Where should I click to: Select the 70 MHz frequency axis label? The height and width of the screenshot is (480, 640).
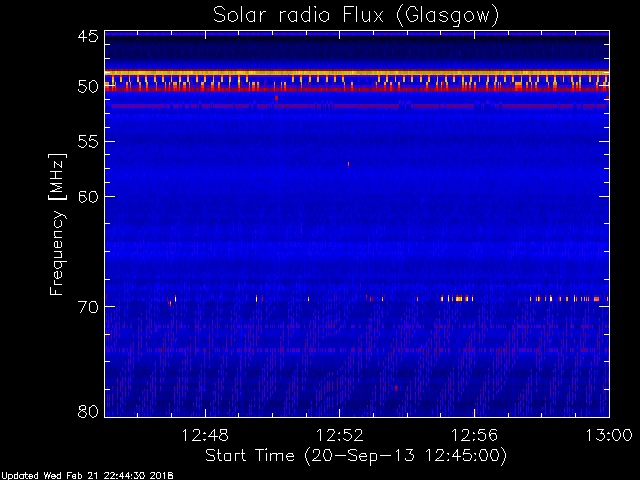(88, 307)
